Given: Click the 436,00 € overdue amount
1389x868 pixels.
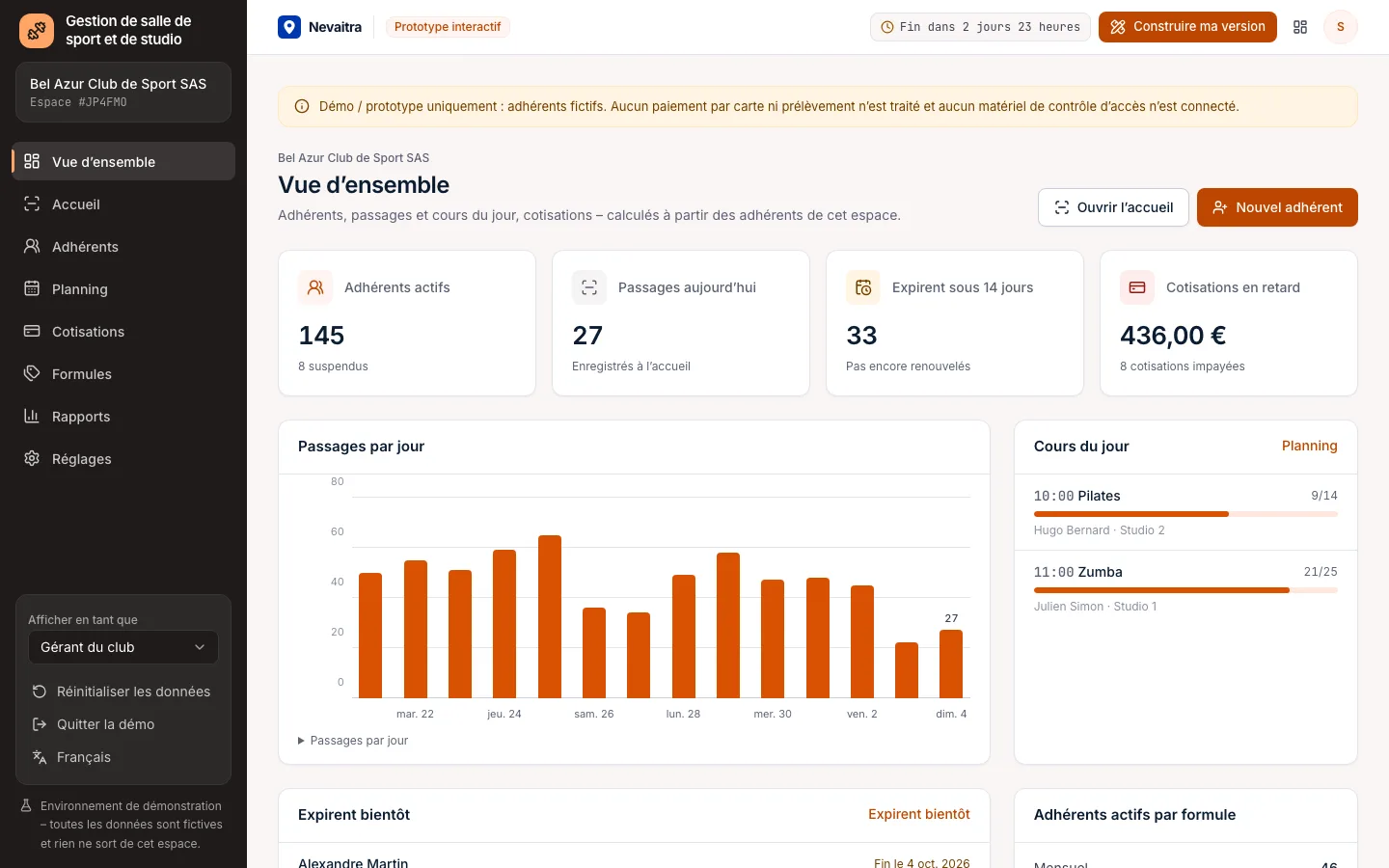Looking at the screenshot, I should [x=1173, y=336].
